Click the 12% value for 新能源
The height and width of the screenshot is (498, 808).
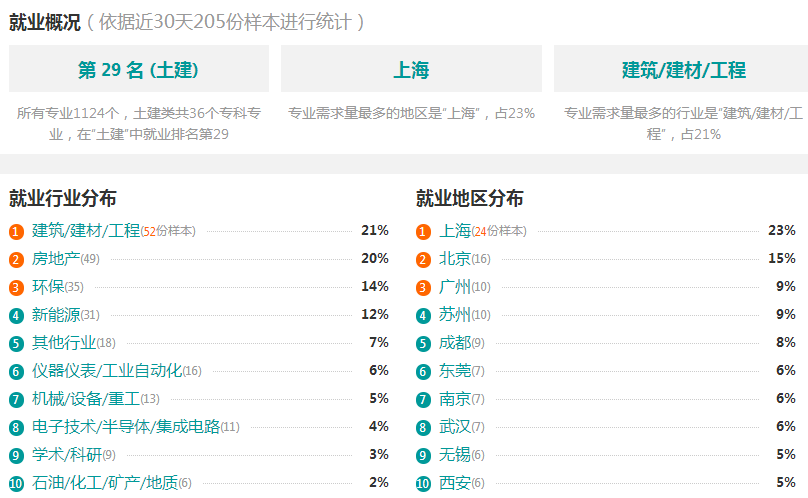coord(375,314)
